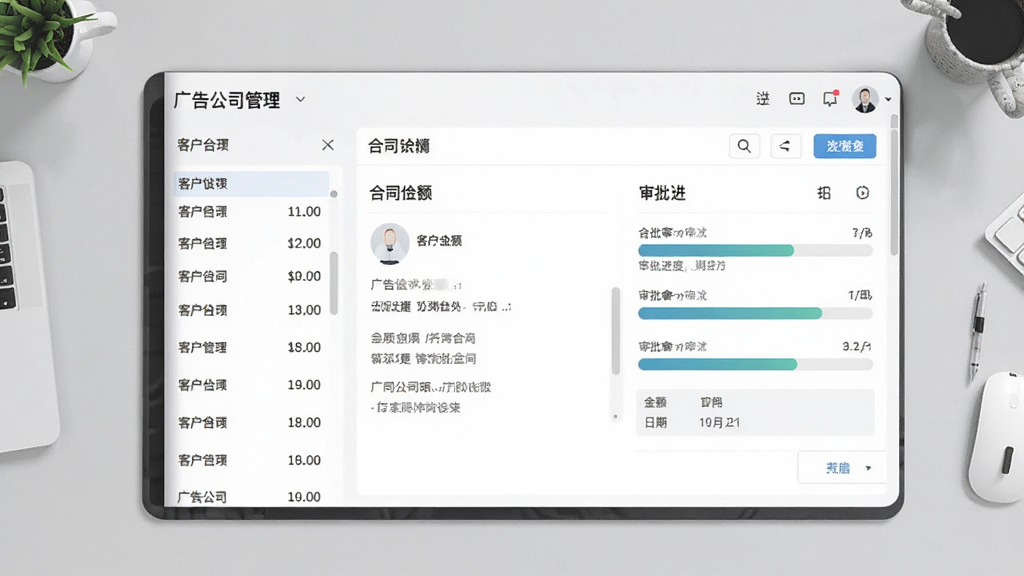
Task: Open the notification chat icon with red dot
Action: [x=830, y=99]
